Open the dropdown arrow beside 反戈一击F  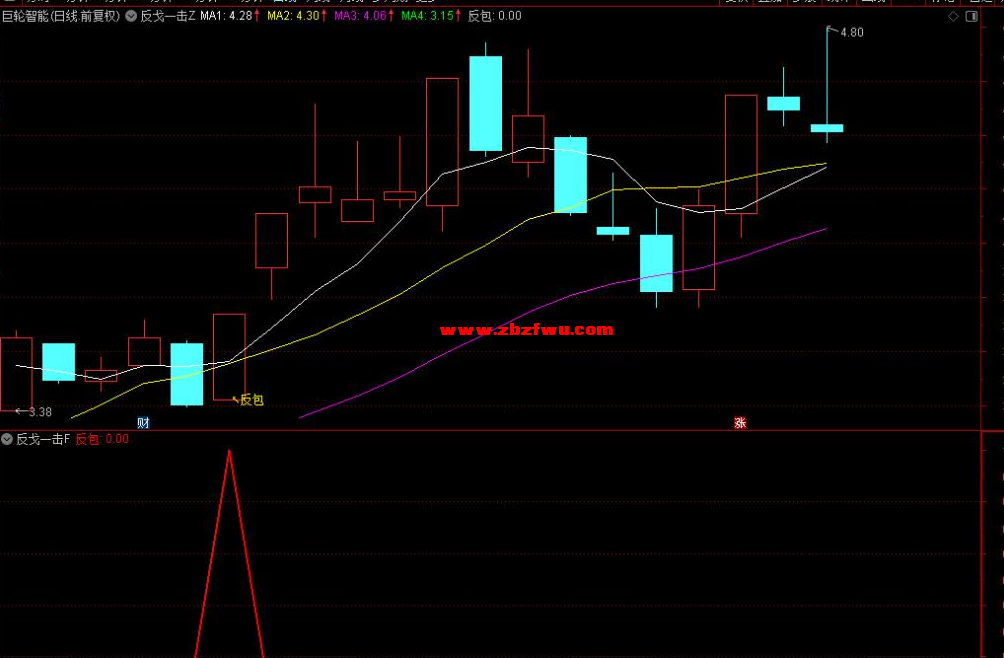(x=7, y=439)
